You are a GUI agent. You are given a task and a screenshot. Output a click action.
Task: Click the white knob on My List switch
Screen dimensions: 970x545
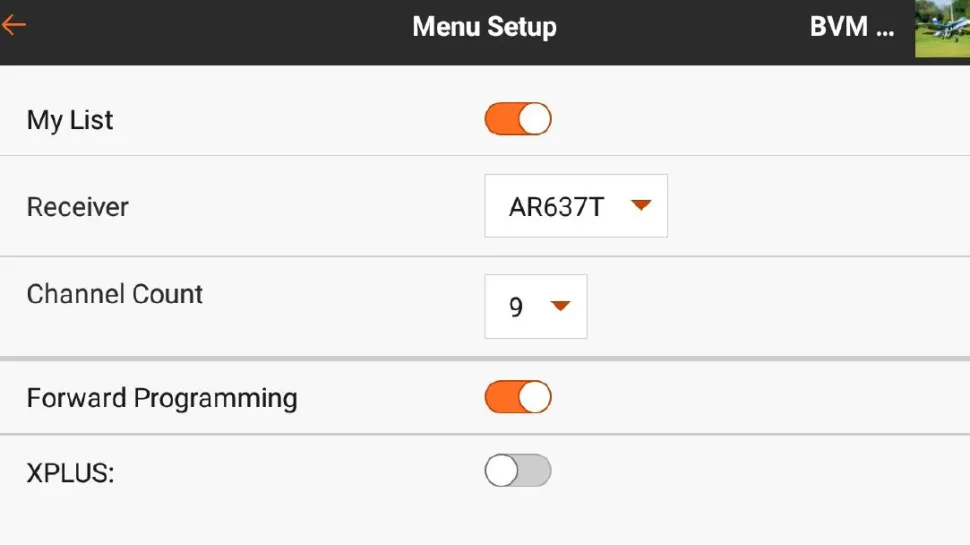coord(535,119)
